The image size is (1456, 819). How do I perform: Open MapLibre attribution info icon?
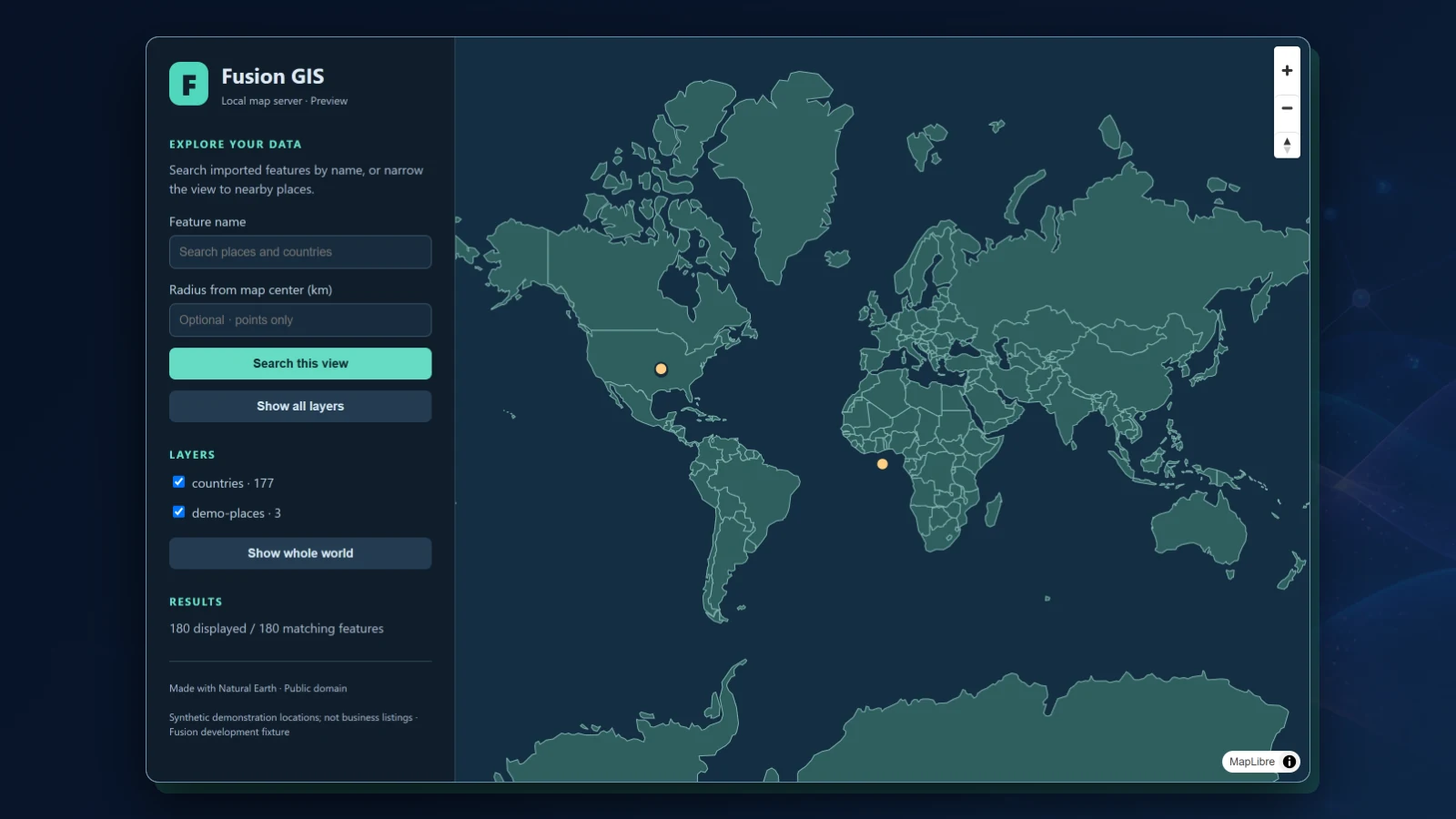pos(1289,762)
